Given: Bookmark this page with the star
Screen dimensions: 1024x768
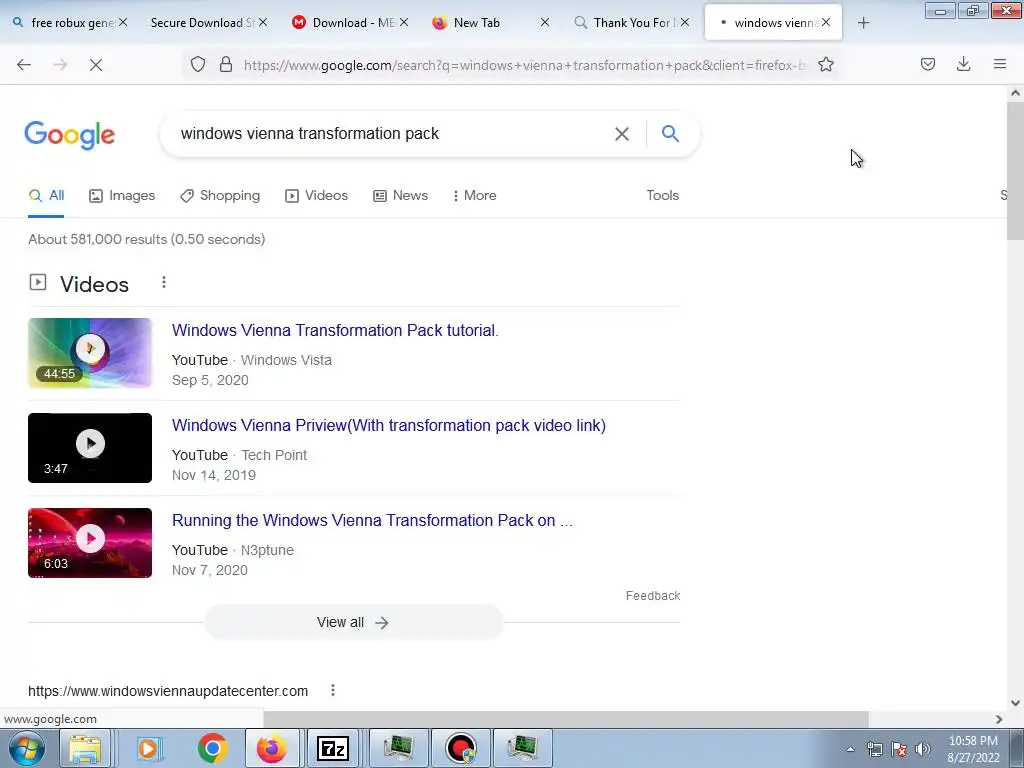Looking at the screenshot, I should click(x=825, y=64).
